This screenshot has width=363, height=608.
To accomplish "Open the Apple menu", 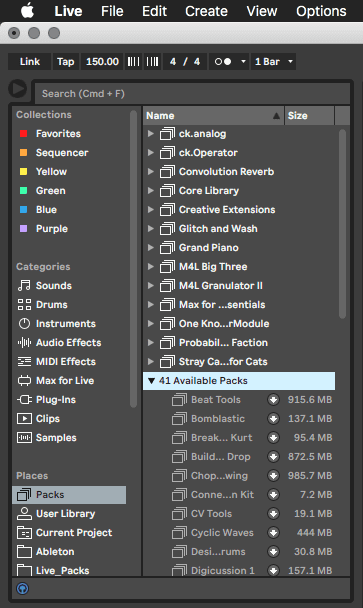I will click(x=28, y=11).
